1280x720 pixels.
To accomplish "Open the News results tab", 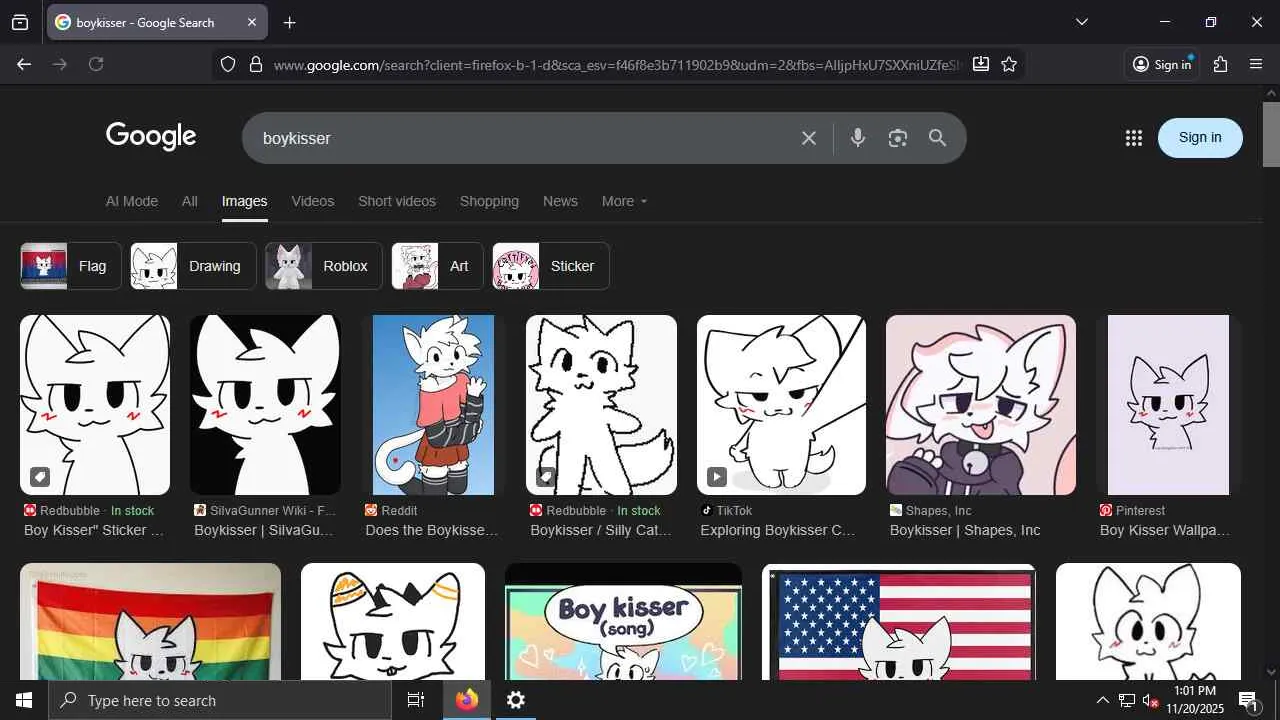I will (x=560, y=201).
